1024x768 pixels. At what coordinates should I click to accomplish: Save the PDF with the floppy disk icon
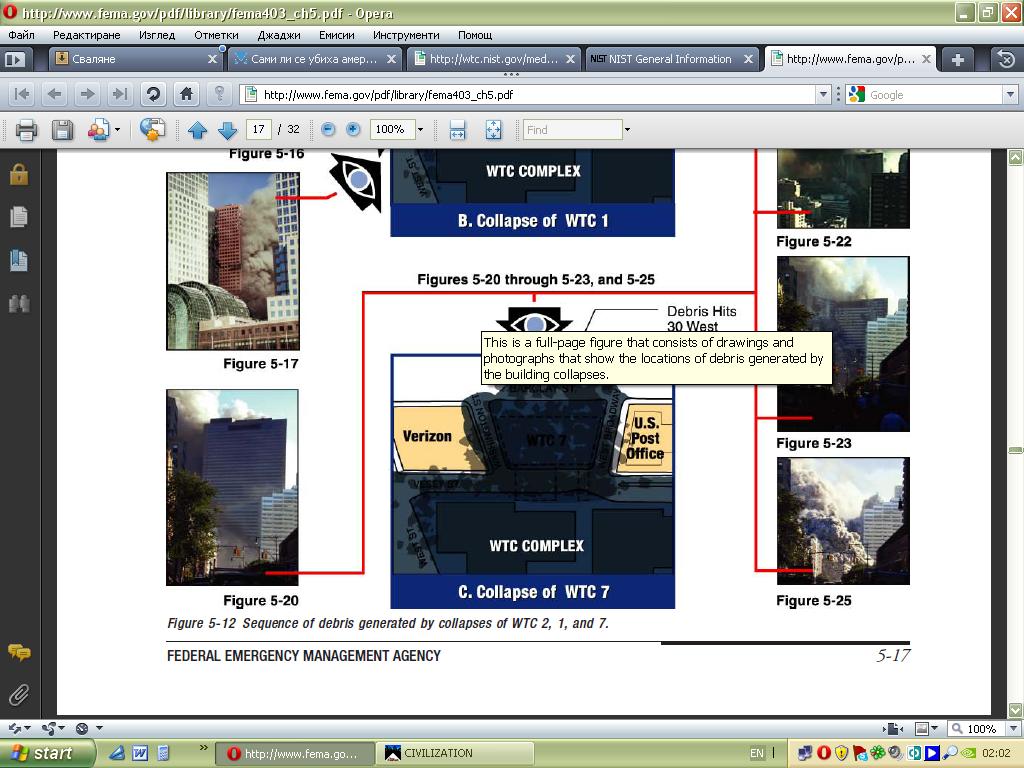(62, 130)
